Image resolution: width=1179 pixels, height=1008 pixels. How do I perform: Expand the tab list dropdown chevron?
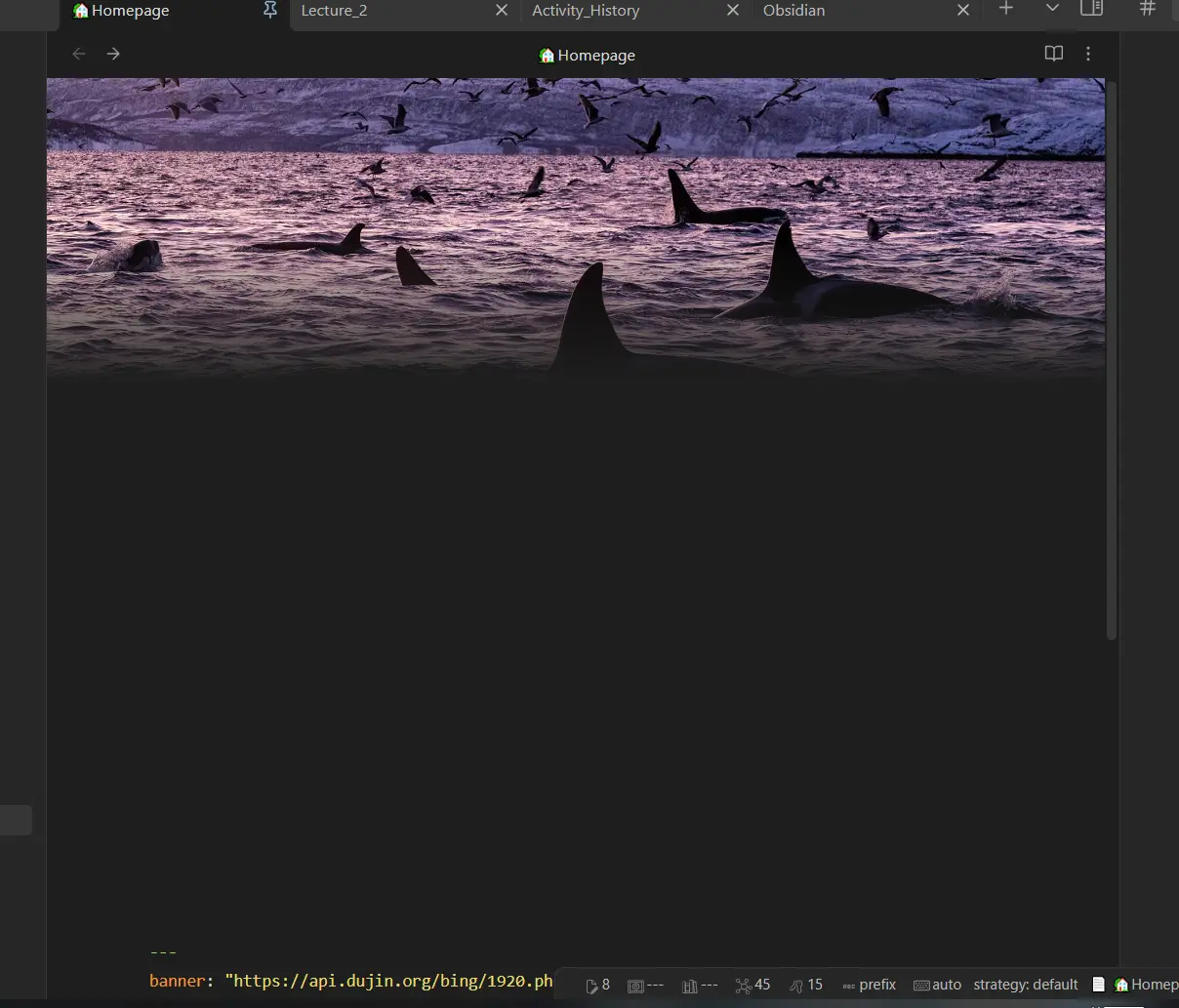(x=1052, y=9)
